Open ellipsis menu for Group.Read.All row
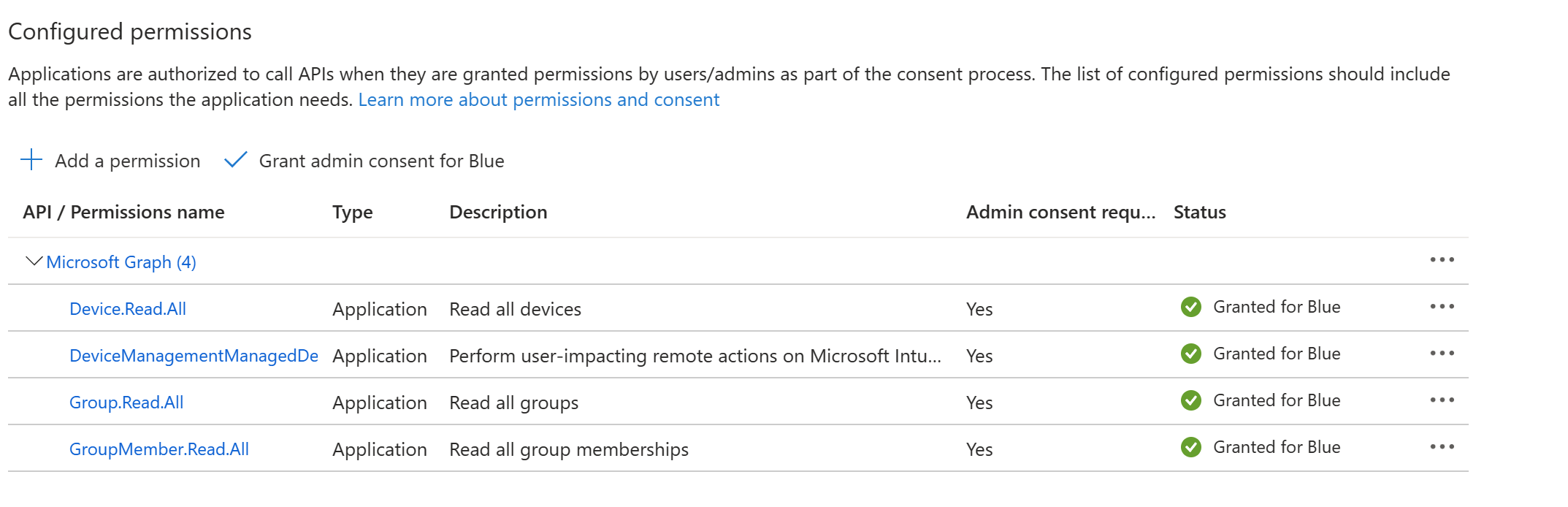Image resolution: width=1568 pixels, height=507 pixels. pos(1442,400)
